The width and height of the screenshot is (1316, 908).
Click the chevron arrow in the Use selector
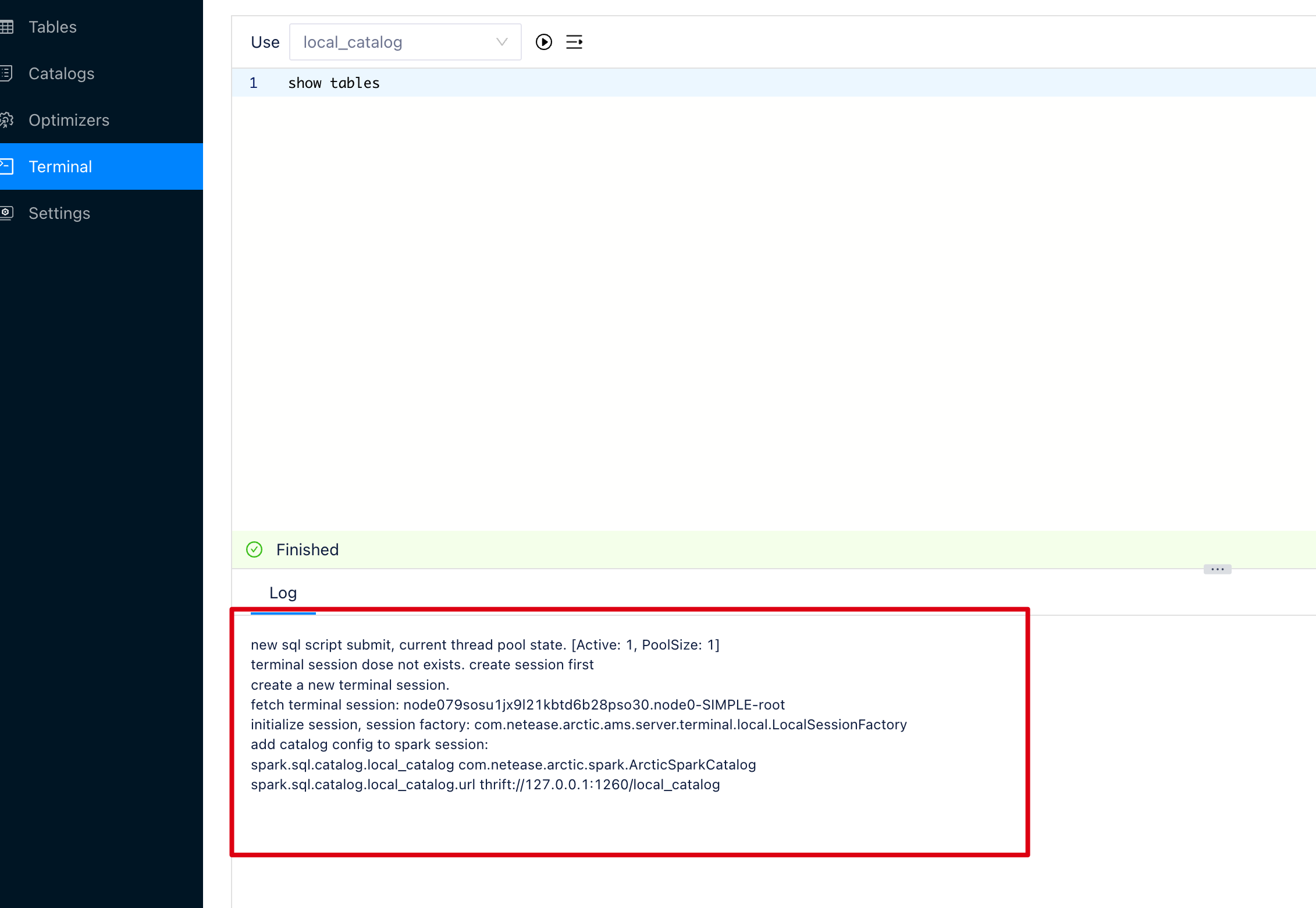[x=501, y=41]
